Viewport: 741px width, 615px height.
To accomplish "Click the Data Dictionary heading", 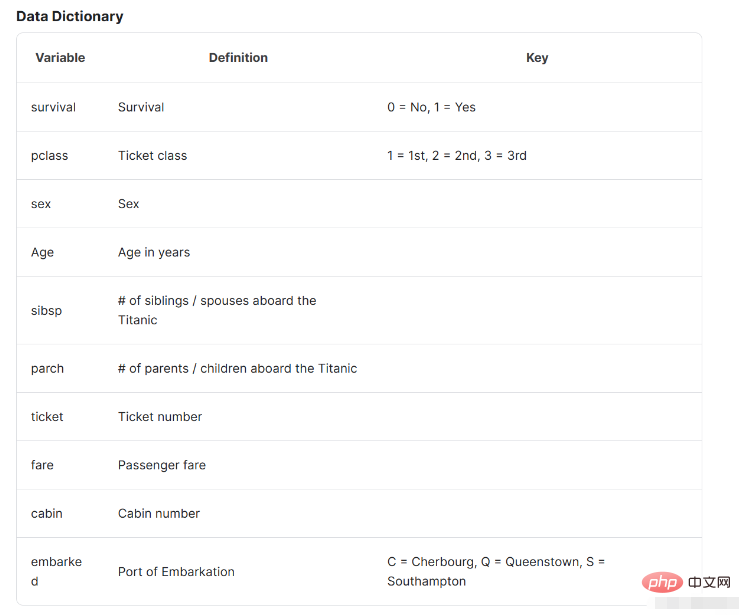I will click(x=69, y=17).
